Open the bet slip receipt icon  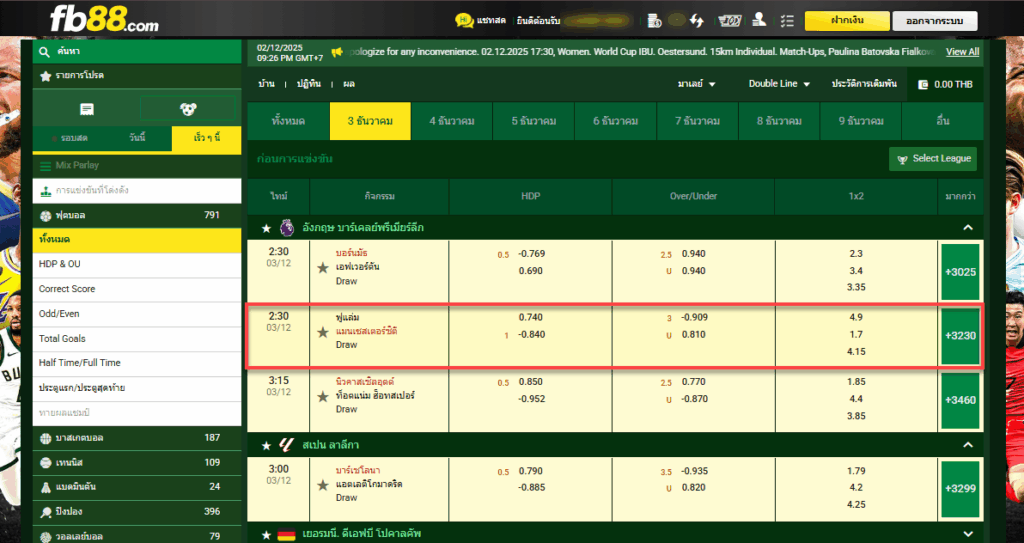tap(87, 109)
